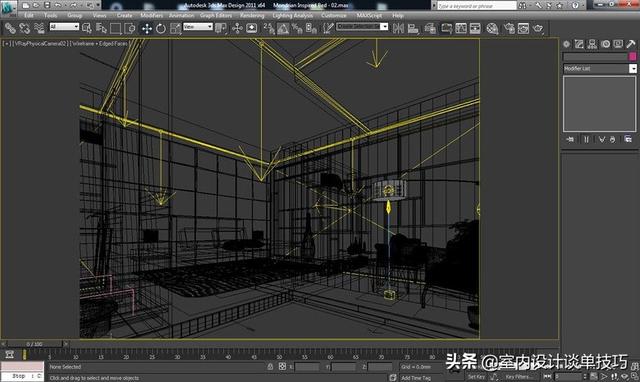Activate the Select and Rotate tool
Image resolution: width=640 pixels, height=382 pixels.
(x=161, y=28)
